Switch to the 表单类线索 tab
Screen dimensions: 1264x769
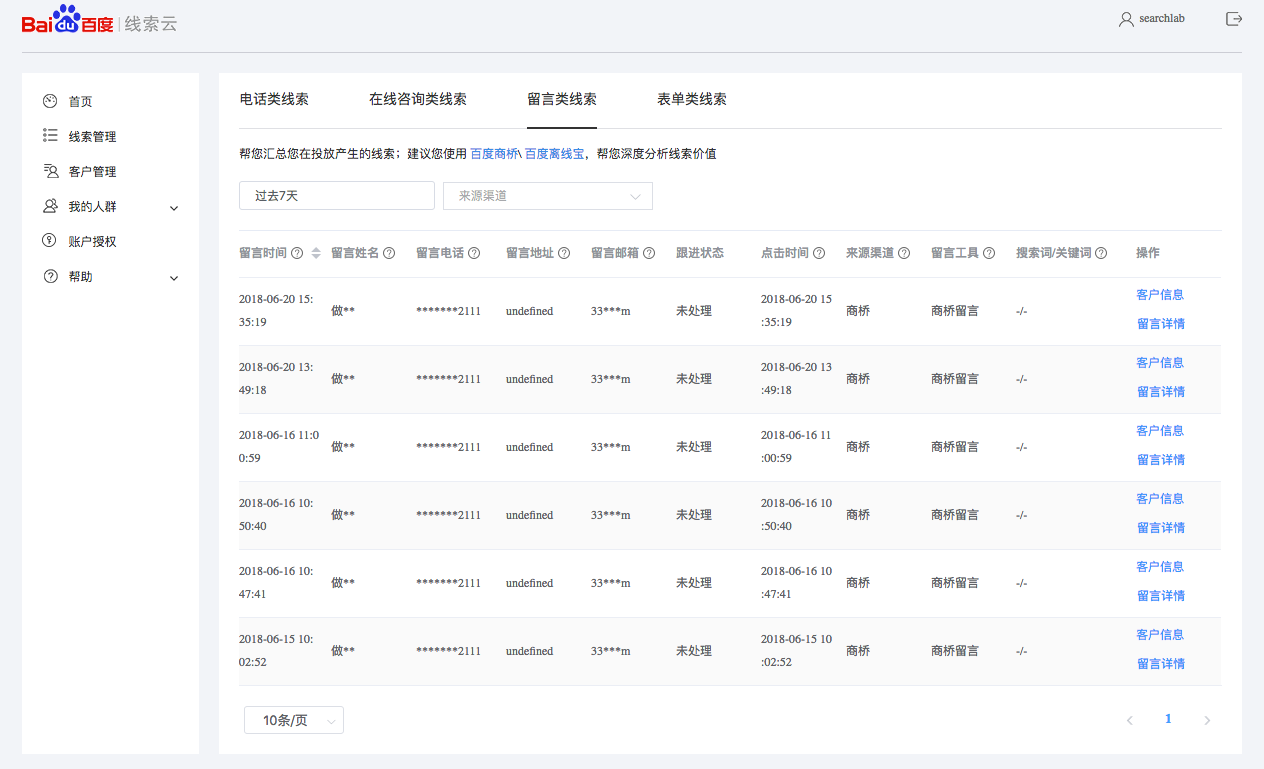click(691, 99)
